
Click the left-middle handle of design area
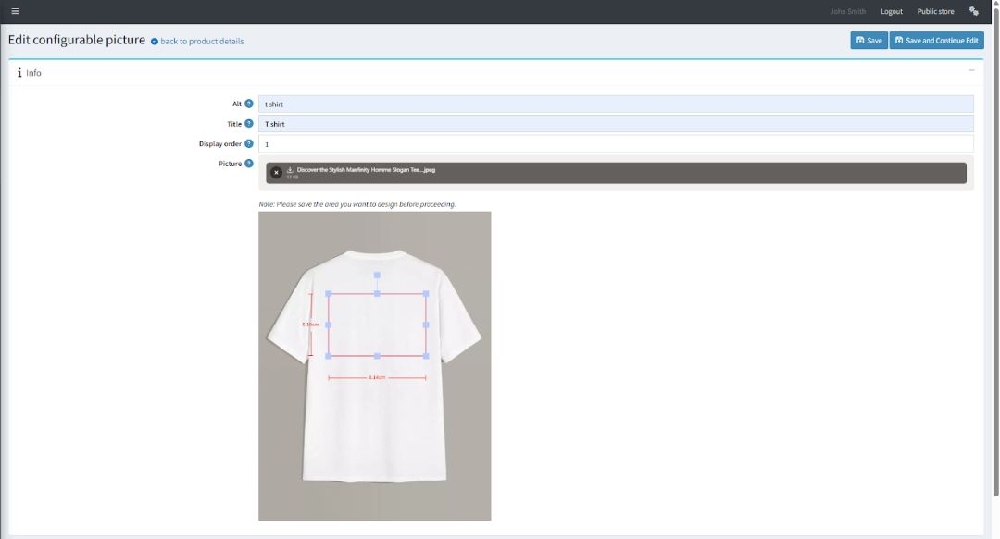tap(328, 325)
